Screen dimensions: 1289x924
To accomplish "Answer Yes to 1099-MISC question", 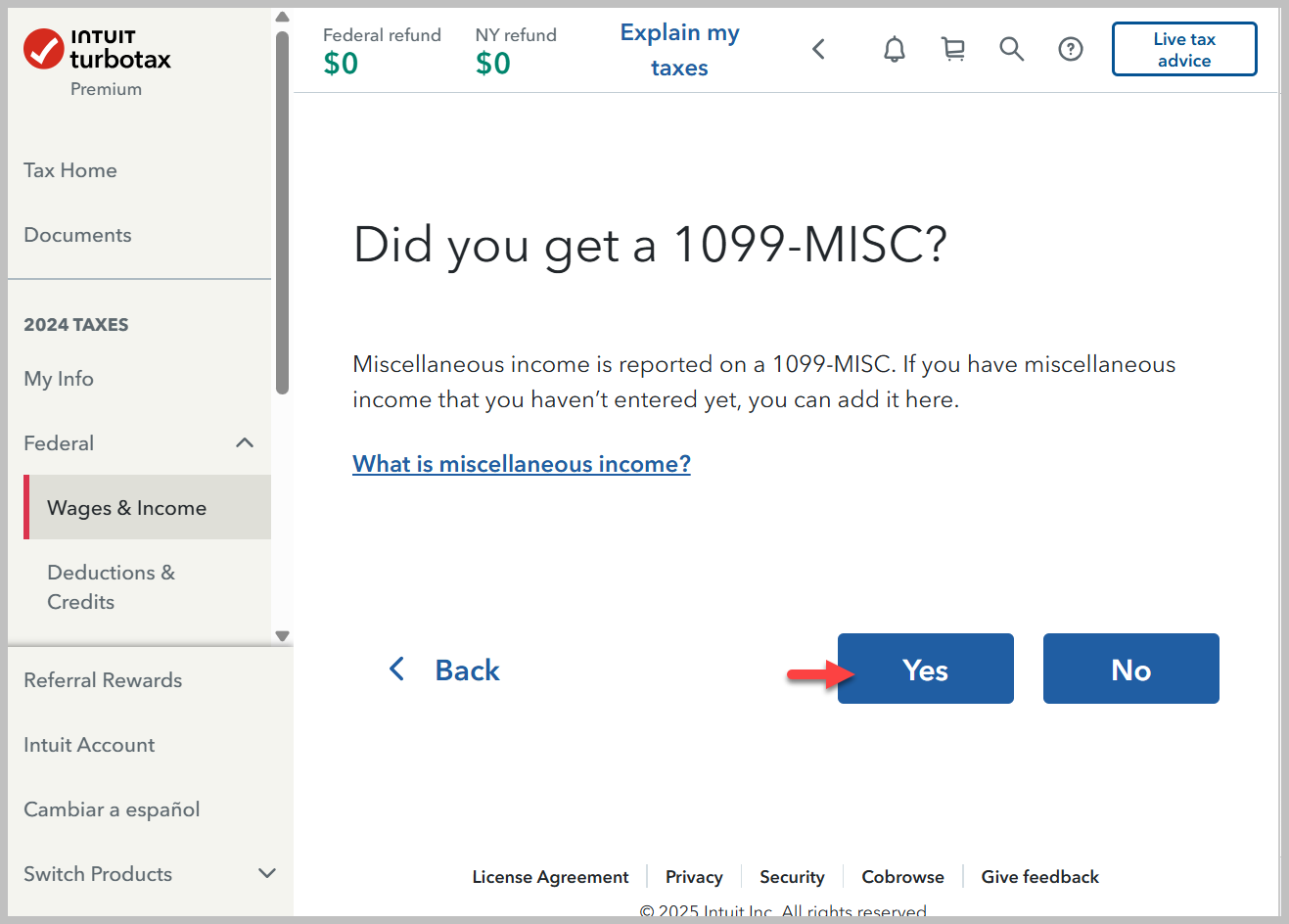I will coord(926,669).
